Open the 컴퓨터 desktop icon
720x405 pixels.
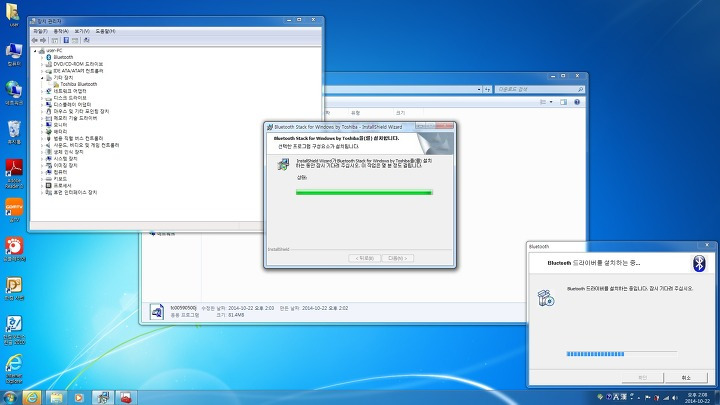coord(14,55)
